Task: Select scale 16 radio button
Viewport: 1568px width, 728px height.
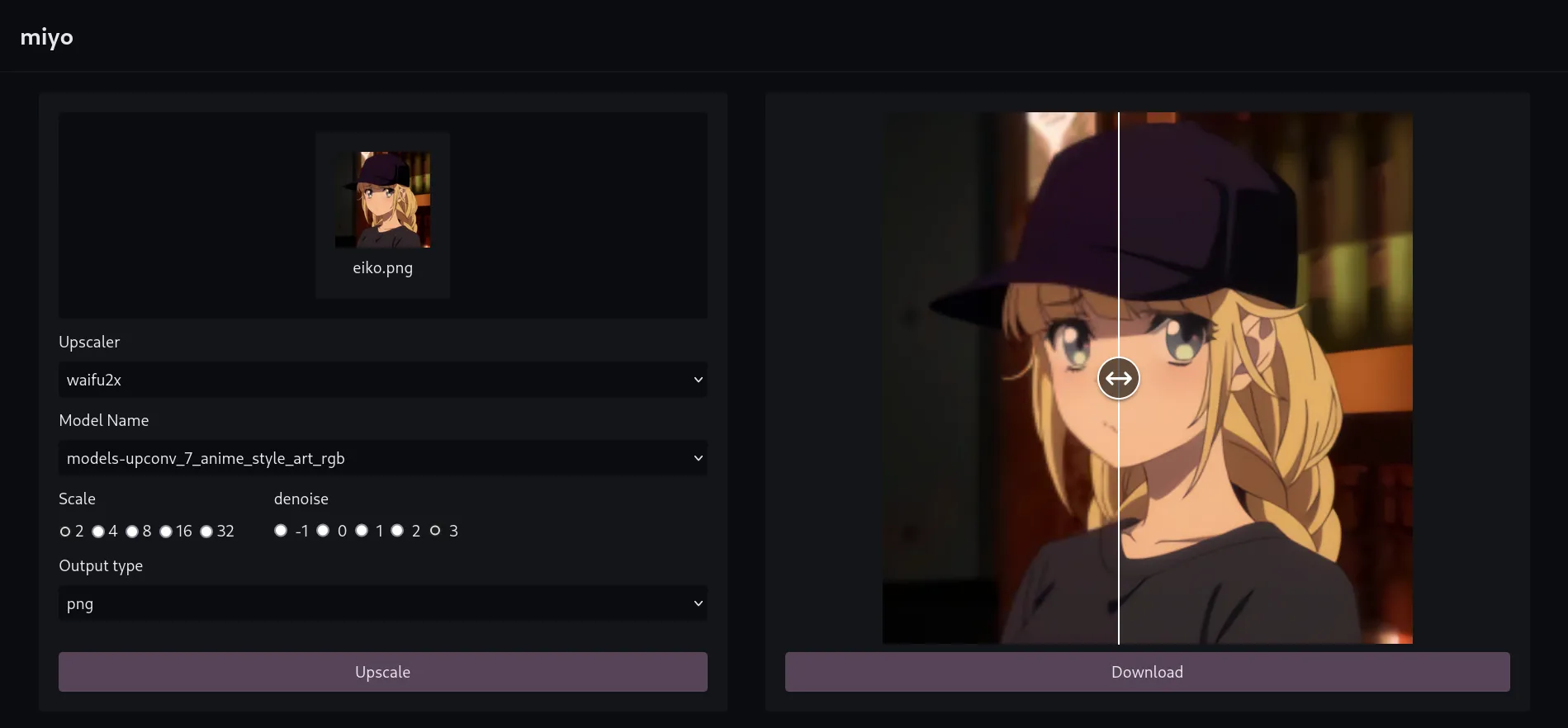Action: pos(166,532)
